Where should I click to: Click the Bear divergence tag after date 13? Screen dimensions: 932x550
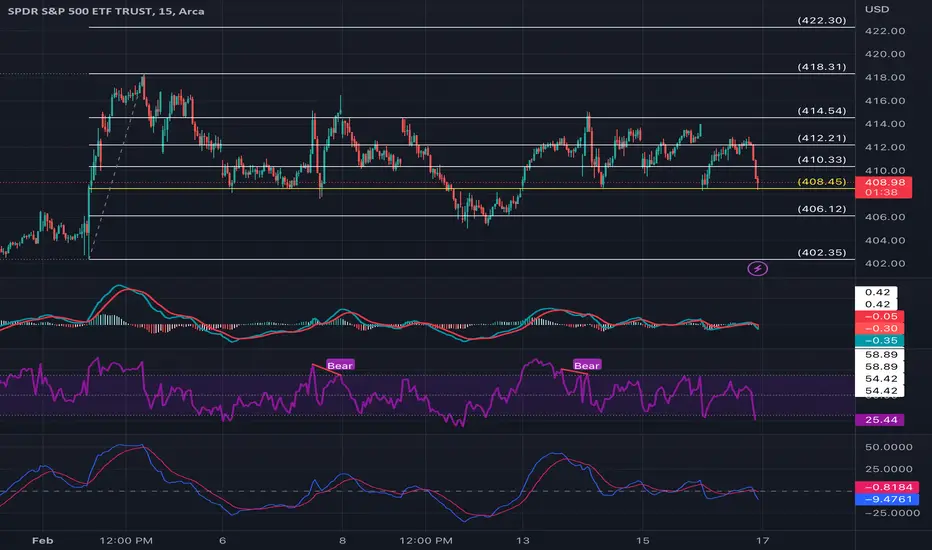587,365
